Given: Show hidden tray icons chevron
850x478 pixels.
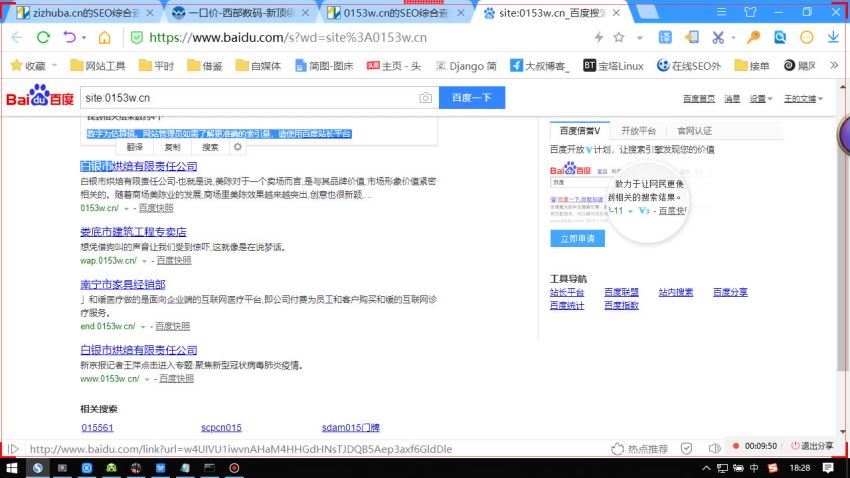Looking at the screenshot, I should point(706,468).
